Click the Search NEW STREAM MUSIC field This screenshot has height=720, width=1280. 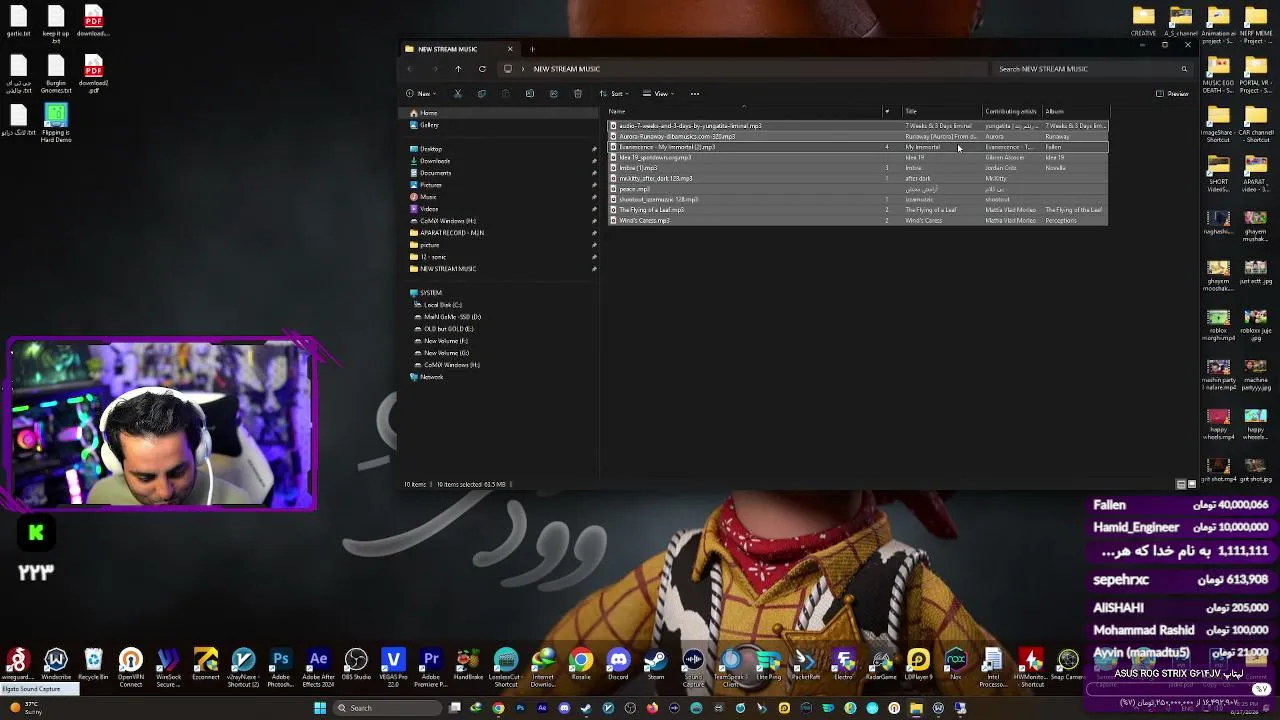click(x=1093, y=69)
